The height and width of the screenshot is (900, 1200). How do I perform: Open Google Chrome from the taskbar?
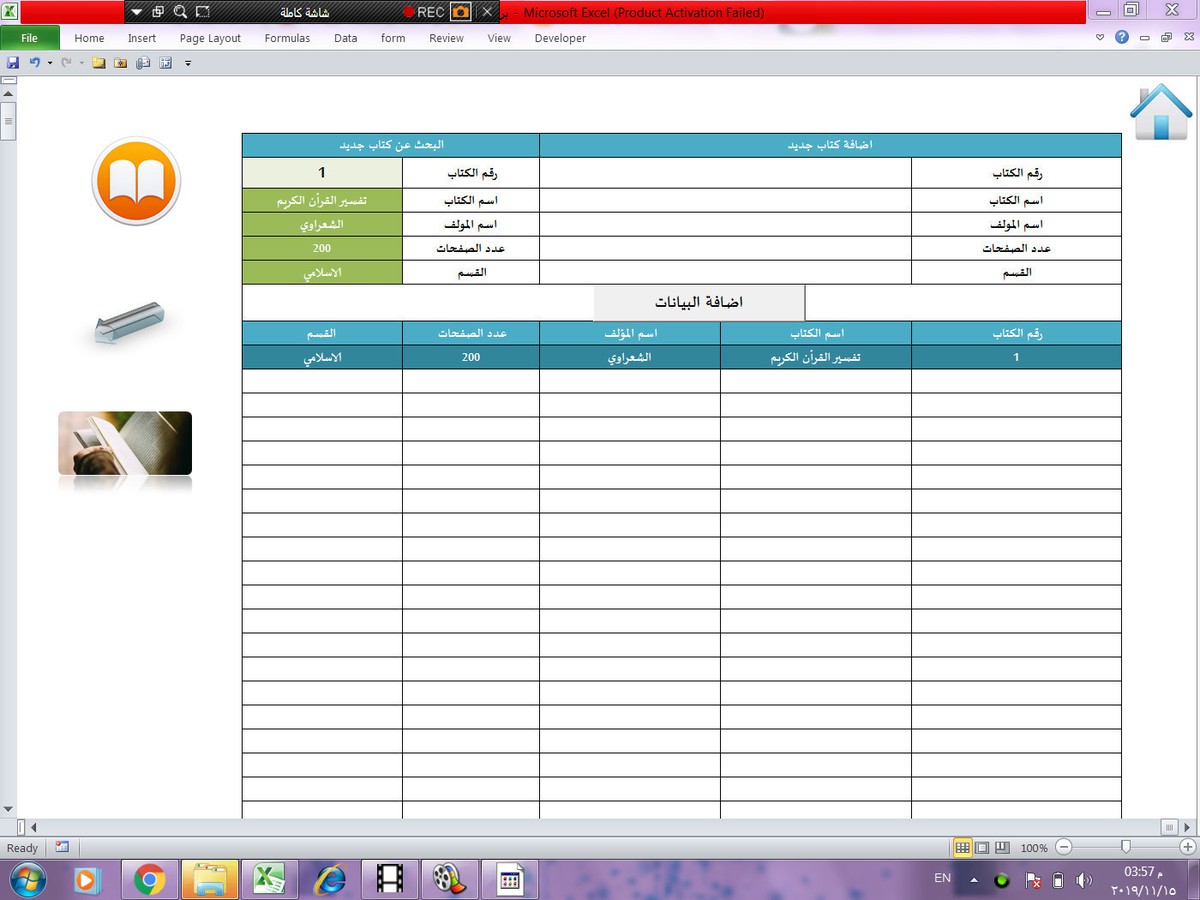pos(149,879)
